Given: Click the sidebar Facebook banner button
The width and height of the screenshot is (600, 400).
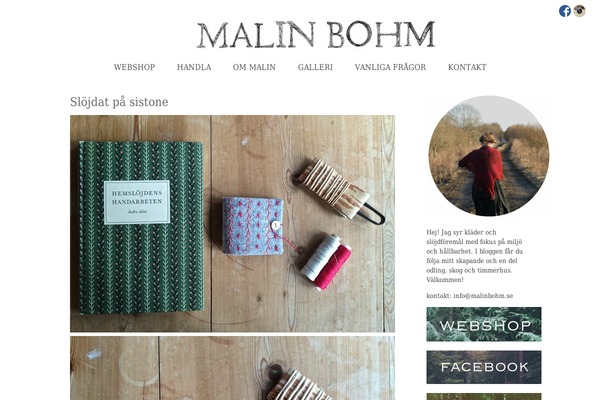Looking at the screenshot, I should tap(484, 367).
